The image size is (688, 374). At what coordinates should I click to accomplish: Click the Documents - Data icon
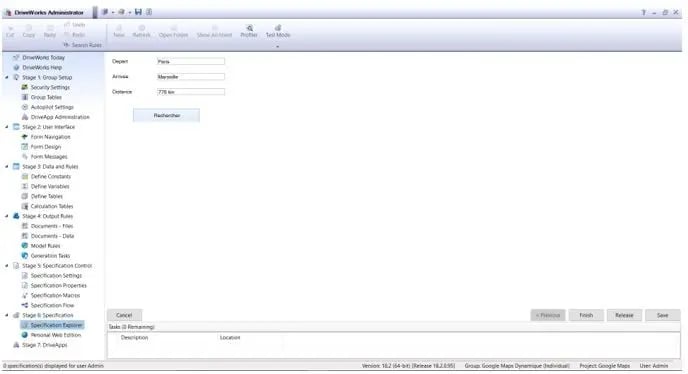pos(25,236)
